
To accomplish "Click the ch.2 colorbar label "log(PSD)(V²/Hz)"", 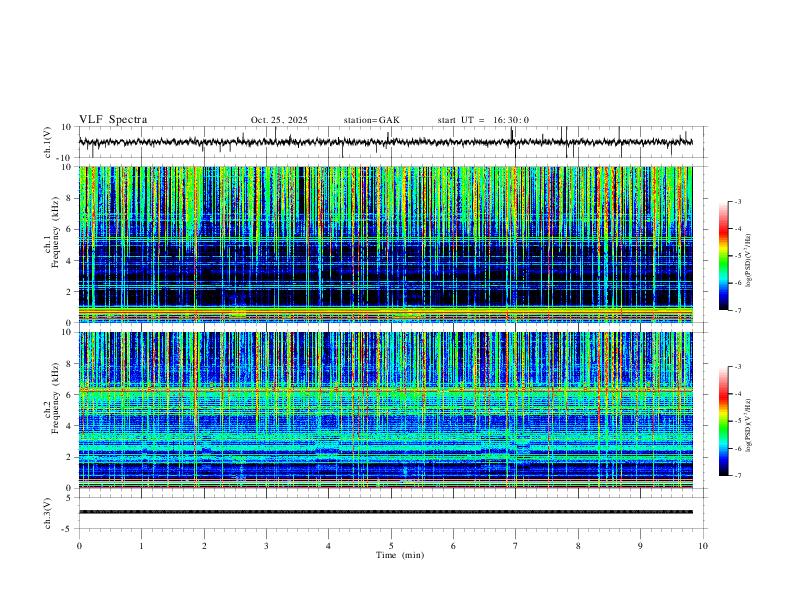I will coord(749,425).
